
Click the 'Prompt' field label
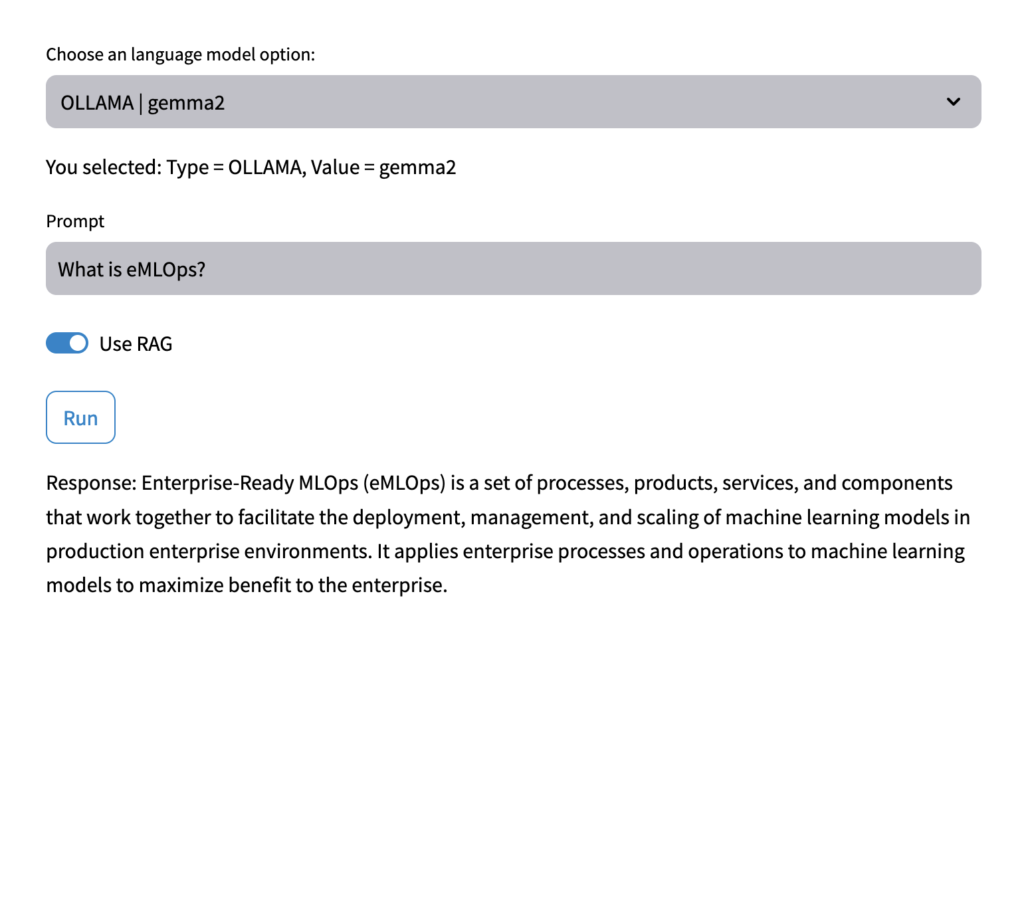tap(75, 221)
